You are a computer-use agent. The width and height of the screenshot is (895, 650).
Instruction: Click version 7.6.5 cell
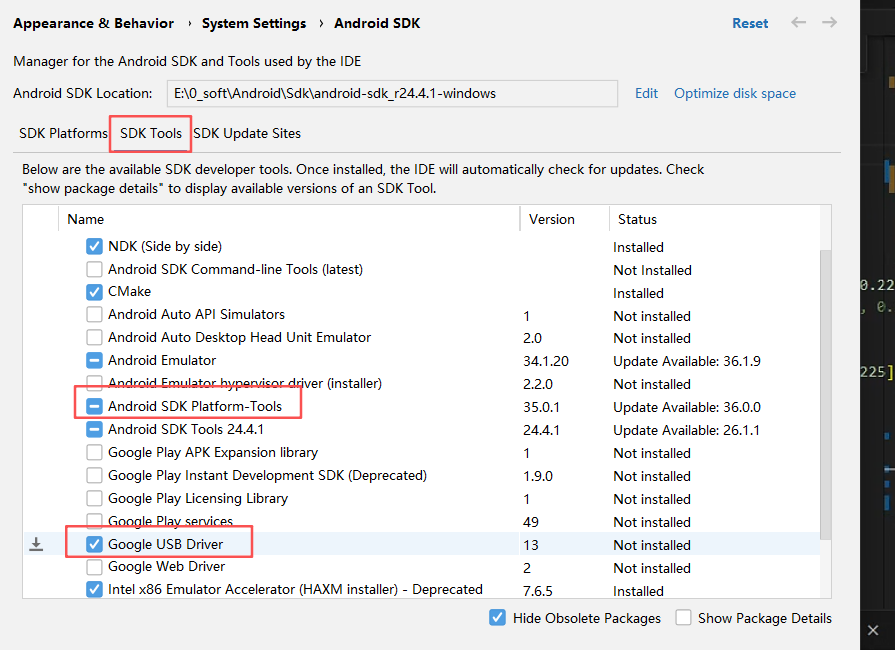point(538,591)
